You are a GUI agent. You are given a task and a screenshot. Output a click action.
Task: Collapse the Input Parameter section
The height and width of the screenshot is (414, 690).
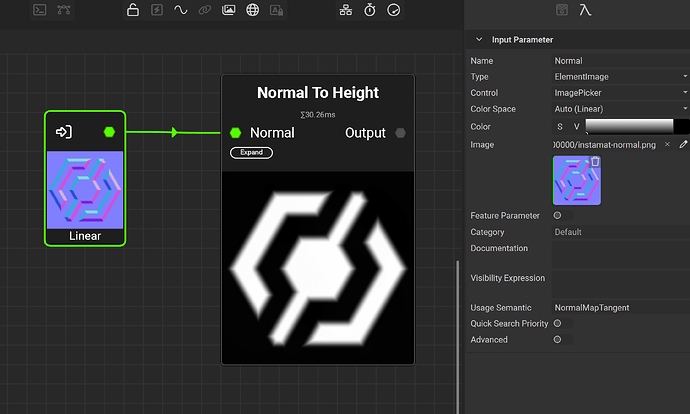(x=480, y=40)
